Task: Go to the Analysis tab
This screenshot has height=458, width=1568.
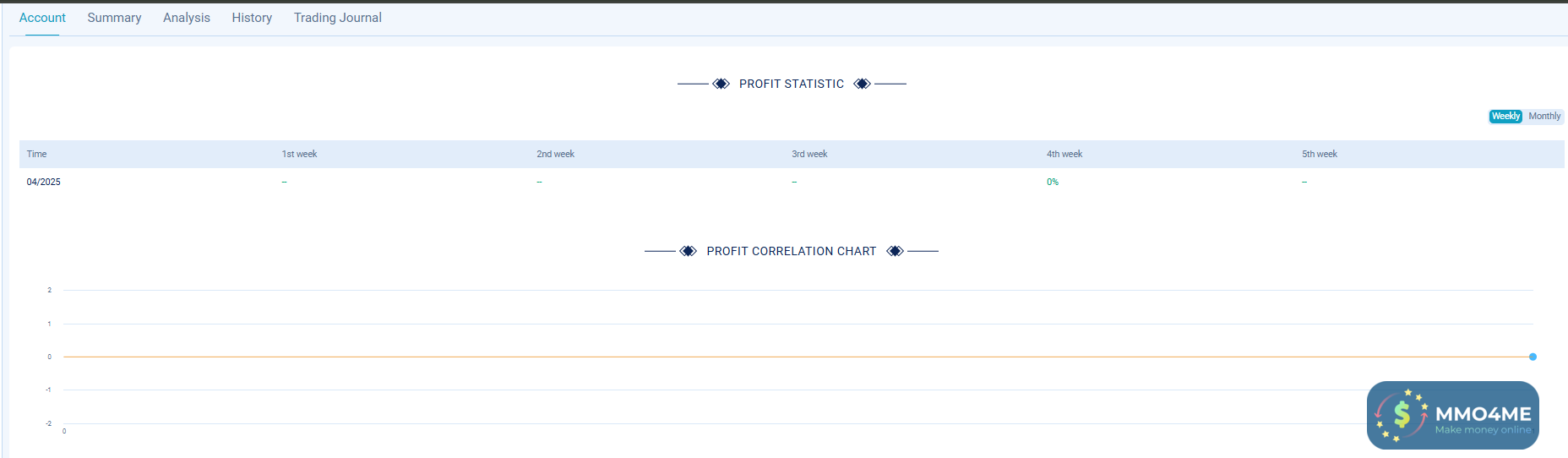Action: [187, 18]
